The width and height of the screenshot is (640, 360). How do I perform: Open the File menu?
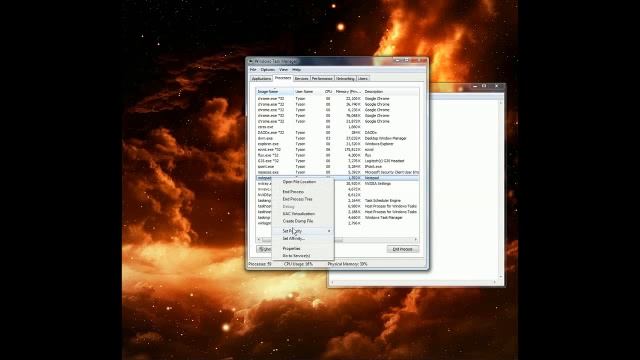point(253,70)
